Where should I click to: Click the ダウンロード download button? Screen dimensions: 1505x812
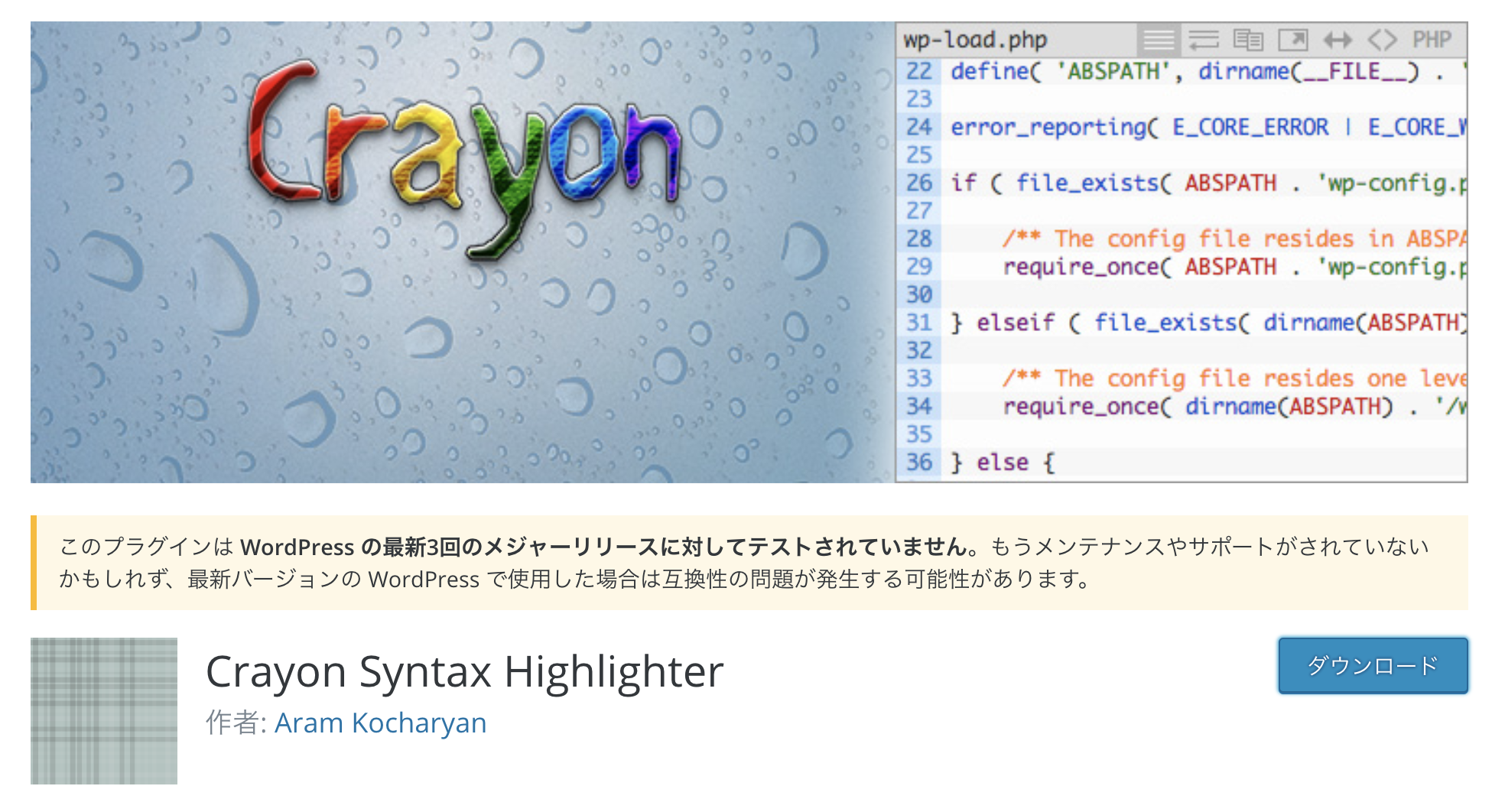(1373, 665)
